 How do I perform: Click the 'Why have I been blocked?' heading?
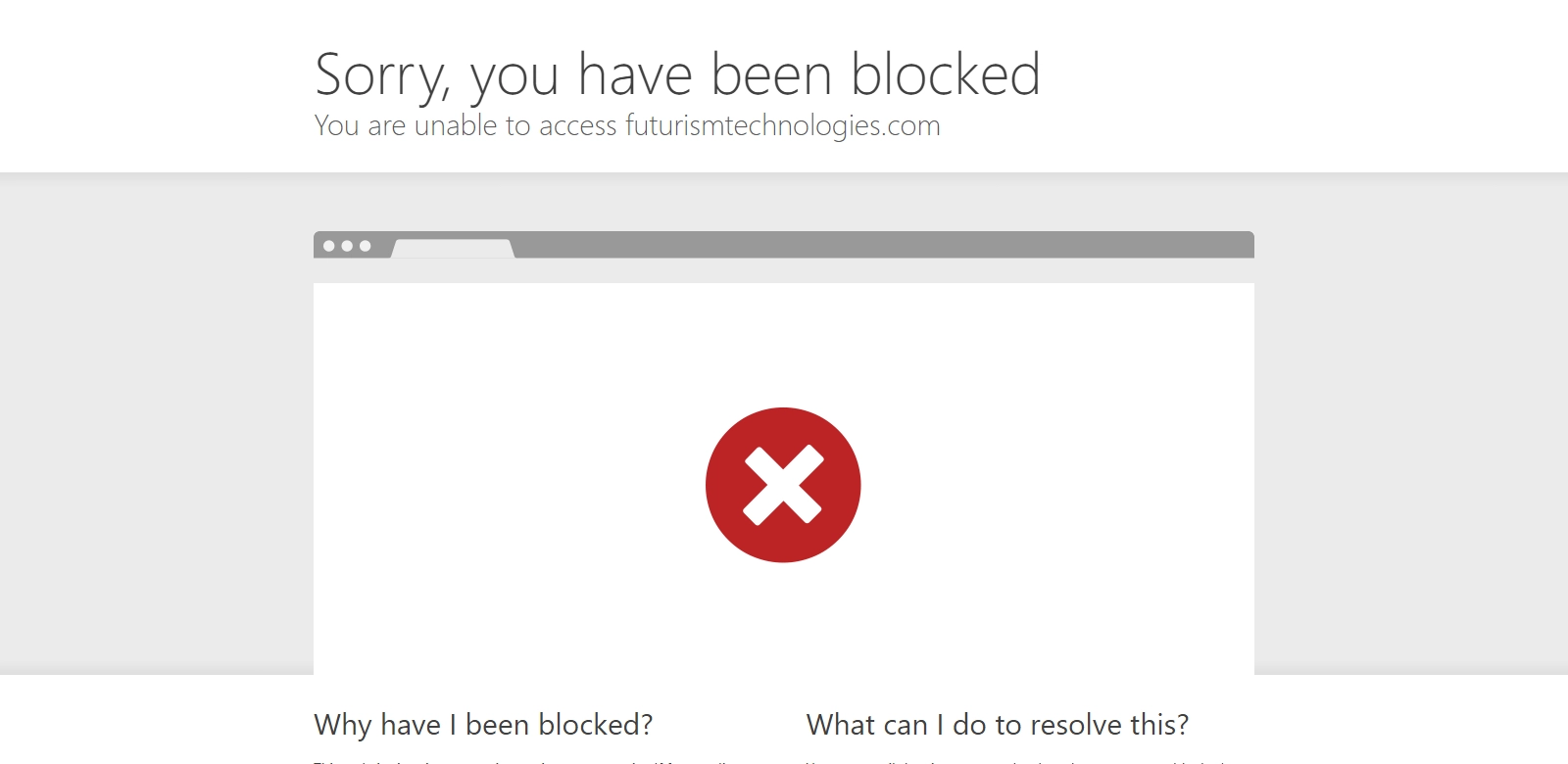pyautogui.click(x=483, y=725)
